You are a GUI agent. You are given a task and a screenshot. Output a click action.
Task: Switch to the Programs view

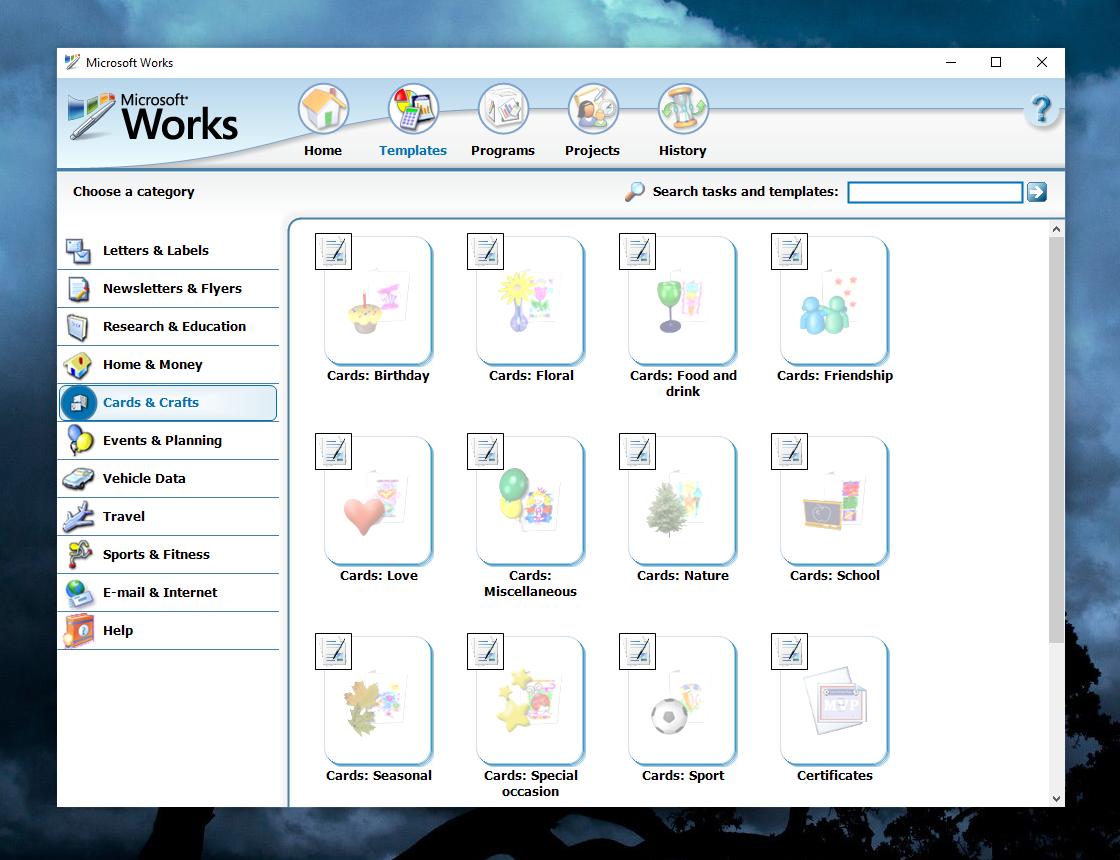click(x=503, y=120)
